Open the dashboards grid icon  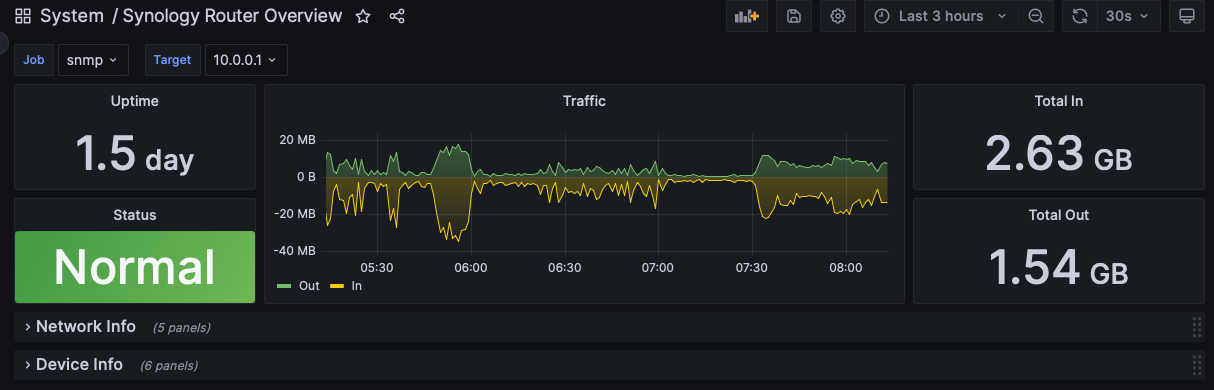coord(22,16)
